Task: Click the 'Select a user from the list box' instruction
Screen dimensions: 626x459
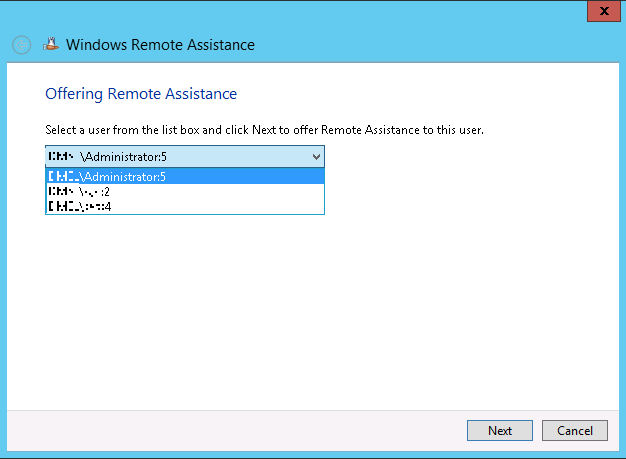Action: [264, 130]
